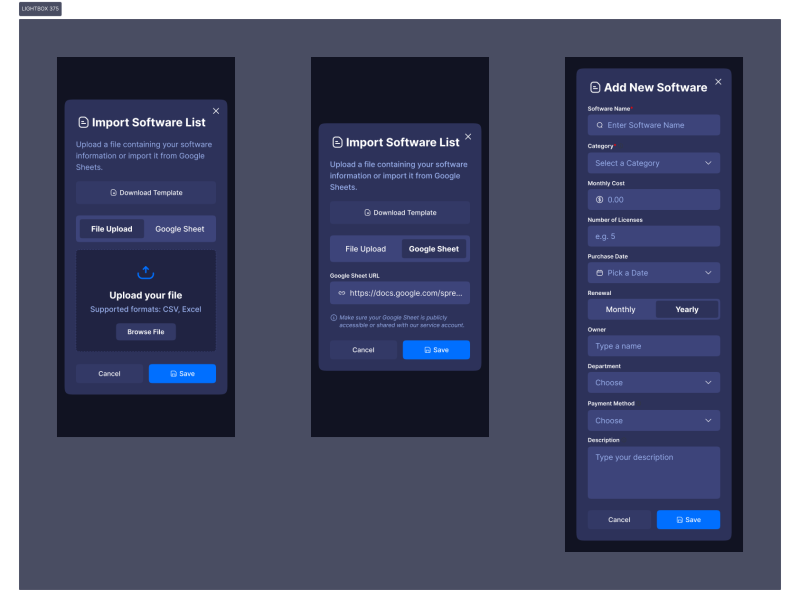Set Renewal to Monthly
Screen dimensions: 800x609
[620, 310]
